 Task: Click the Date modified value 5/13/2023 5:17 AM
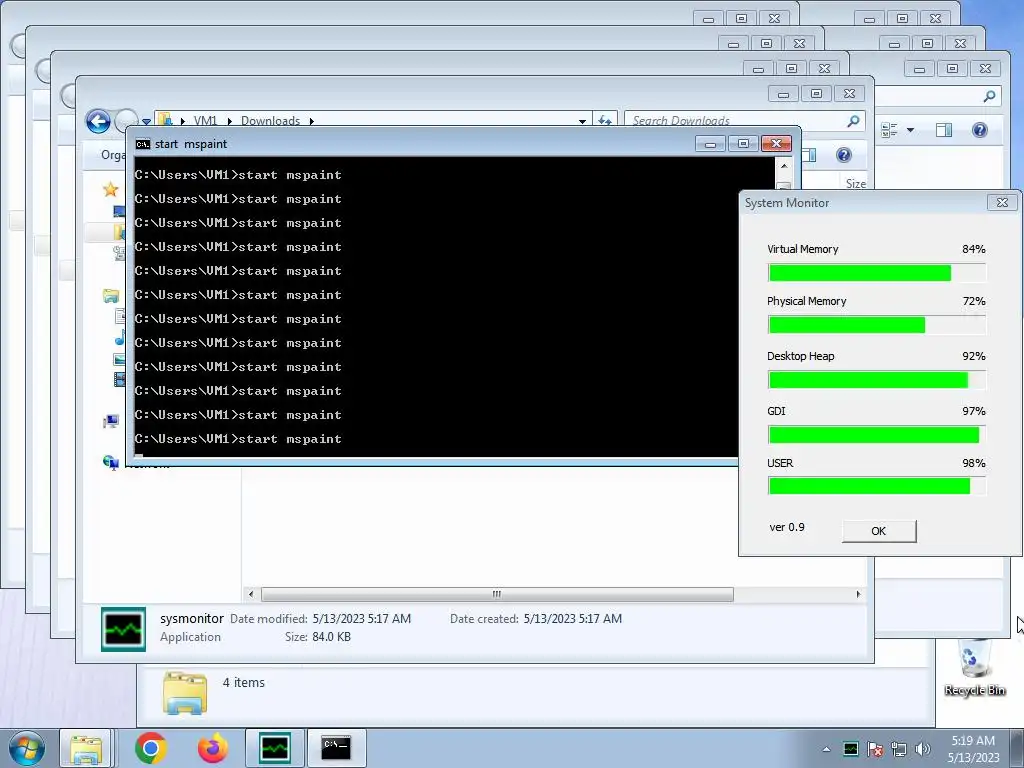tap(362, 618)
